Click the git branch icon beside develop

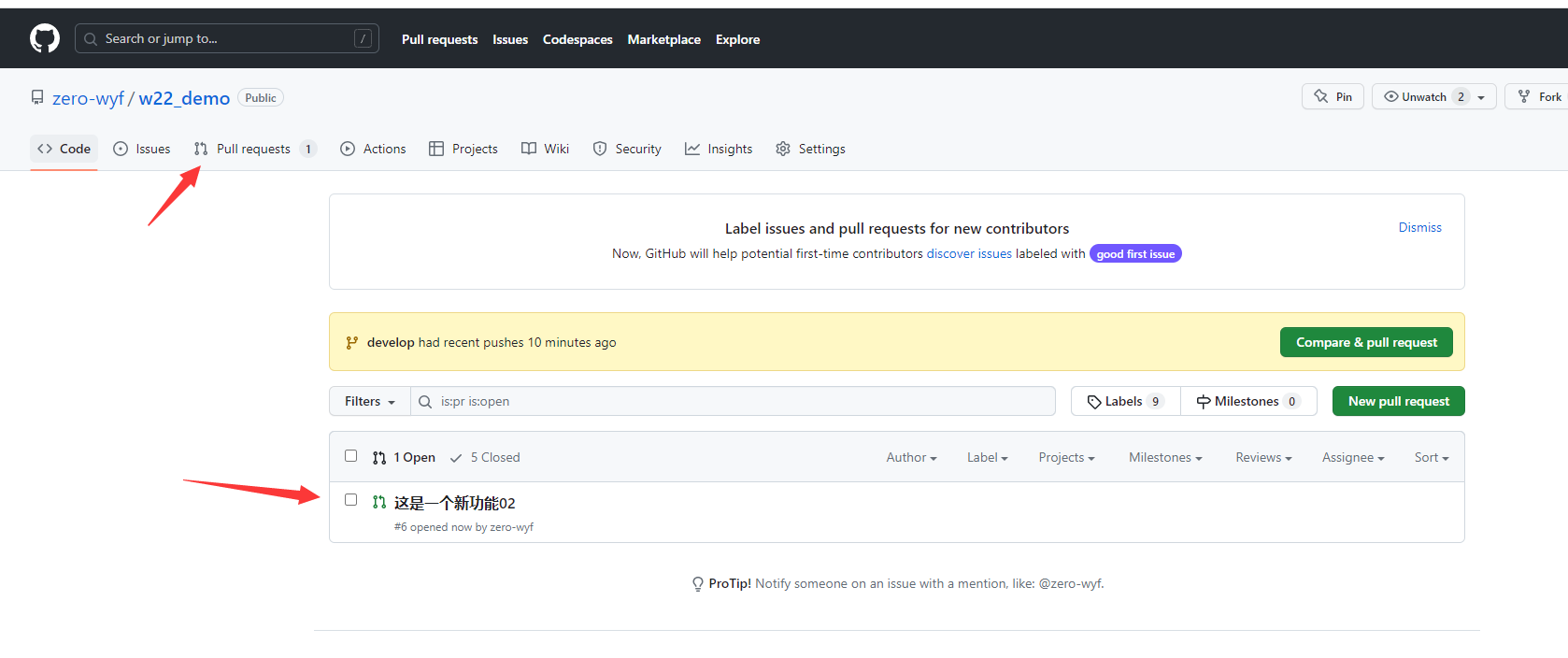click(351, 343)
